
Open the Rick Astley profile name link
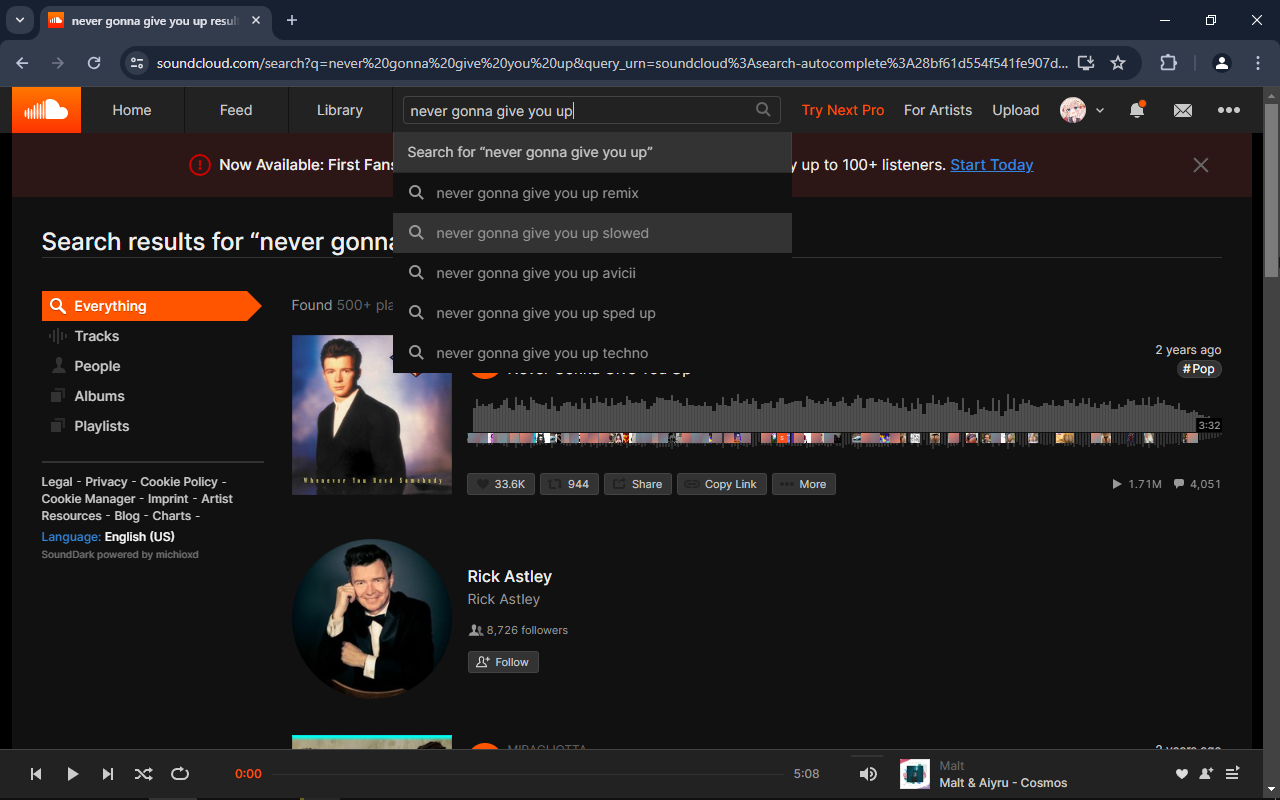pos(509,576)
